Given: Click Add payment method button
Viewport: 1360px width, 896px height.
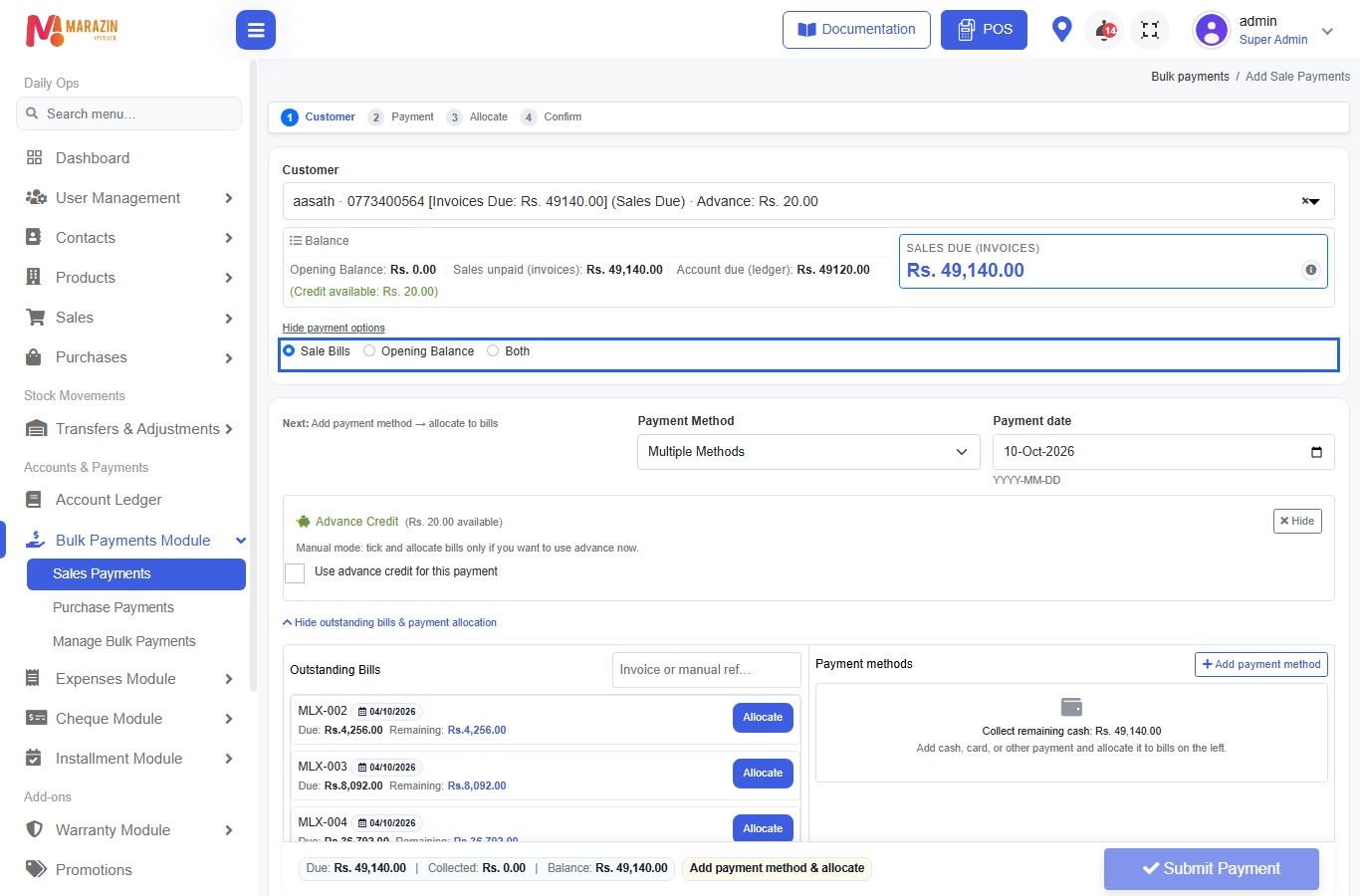Looking at the screenshot, I should [x=1261, y=664].
